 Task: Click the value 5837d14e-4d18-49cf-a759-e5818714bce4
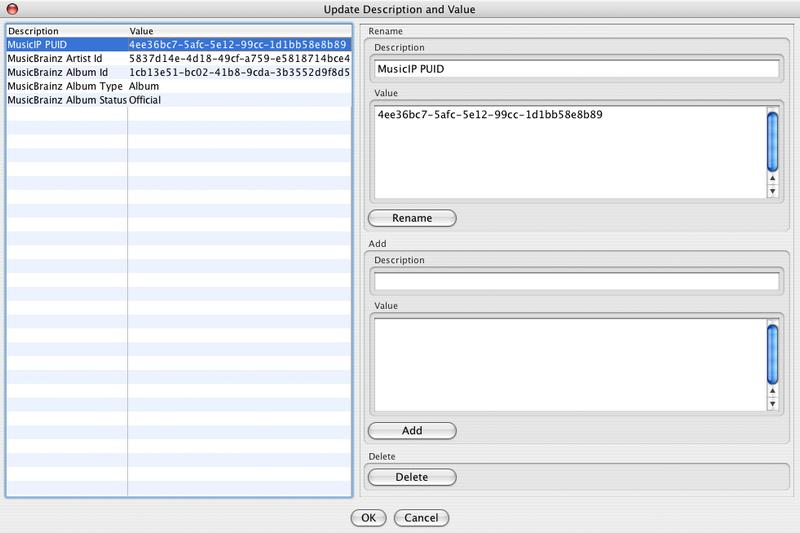239,58
